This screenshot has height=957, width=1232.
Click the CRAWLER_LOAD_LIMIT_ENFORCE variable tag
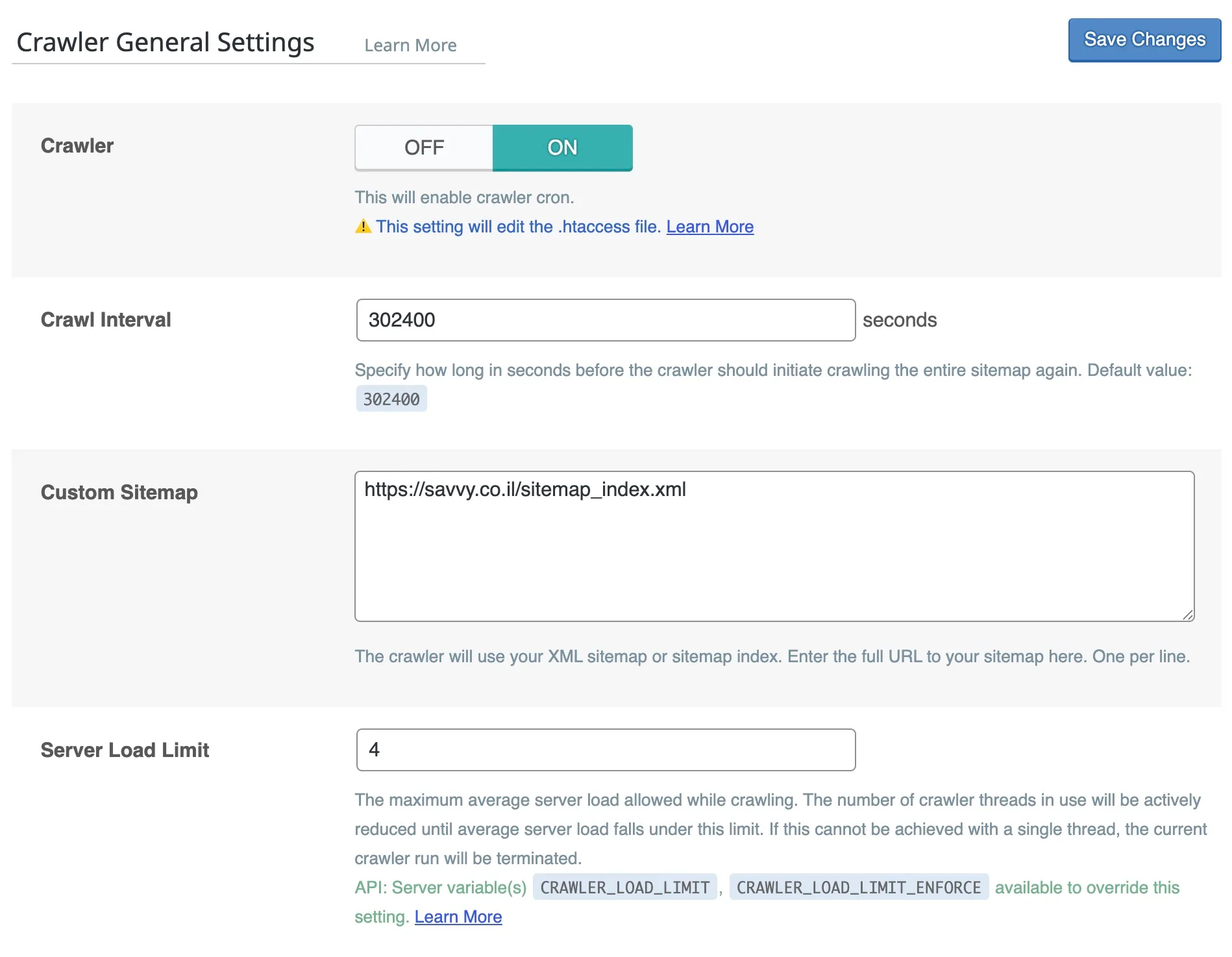click(x=859, y=887)
